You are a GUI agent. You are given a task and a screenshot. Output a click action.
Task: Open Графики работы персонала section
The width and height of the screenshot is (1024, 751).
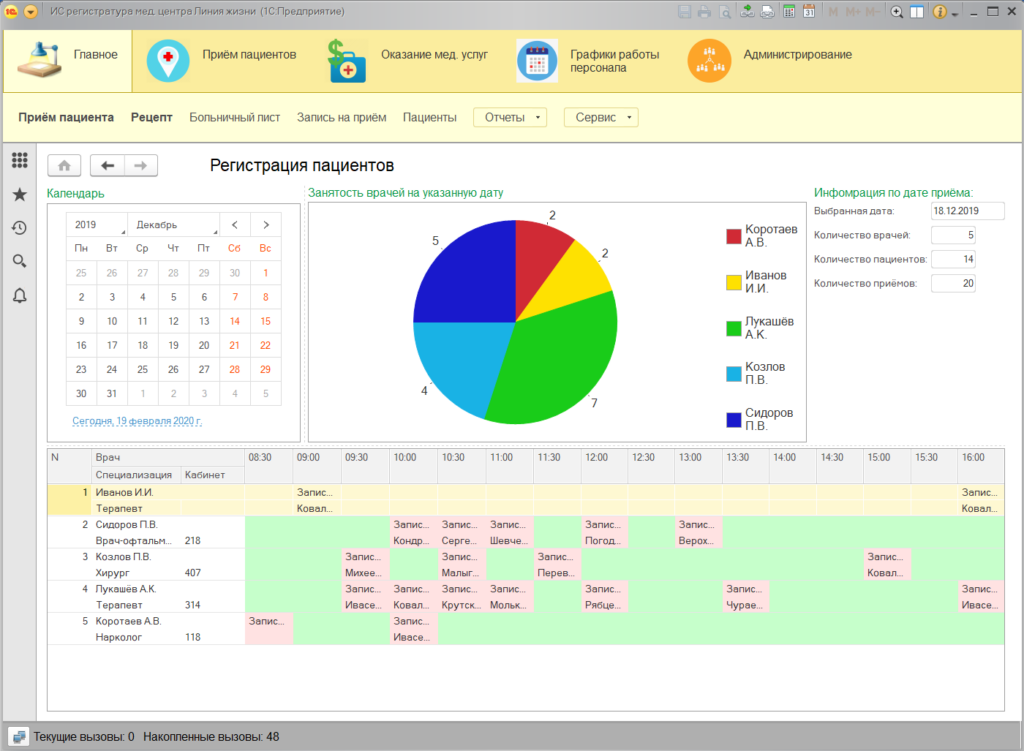click(x=588, y=61)
